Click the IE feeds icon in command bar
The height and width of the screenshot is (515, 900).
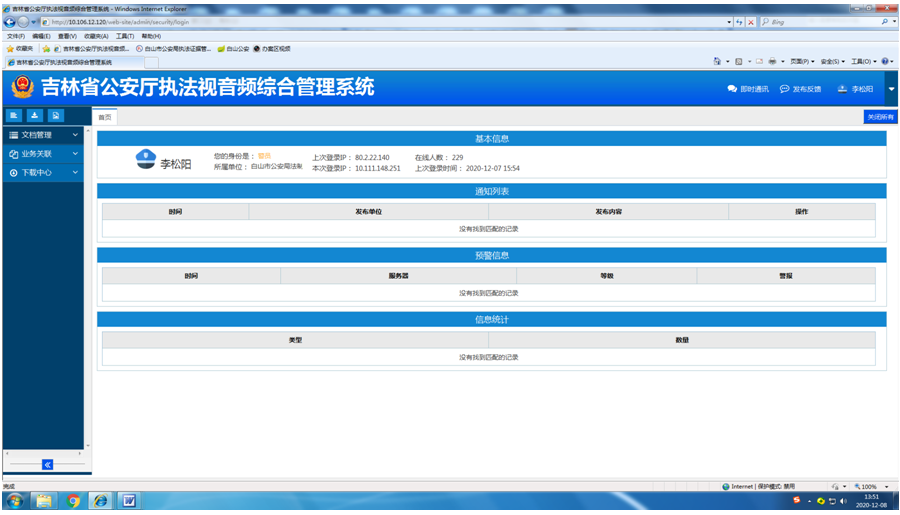(739, 61)
